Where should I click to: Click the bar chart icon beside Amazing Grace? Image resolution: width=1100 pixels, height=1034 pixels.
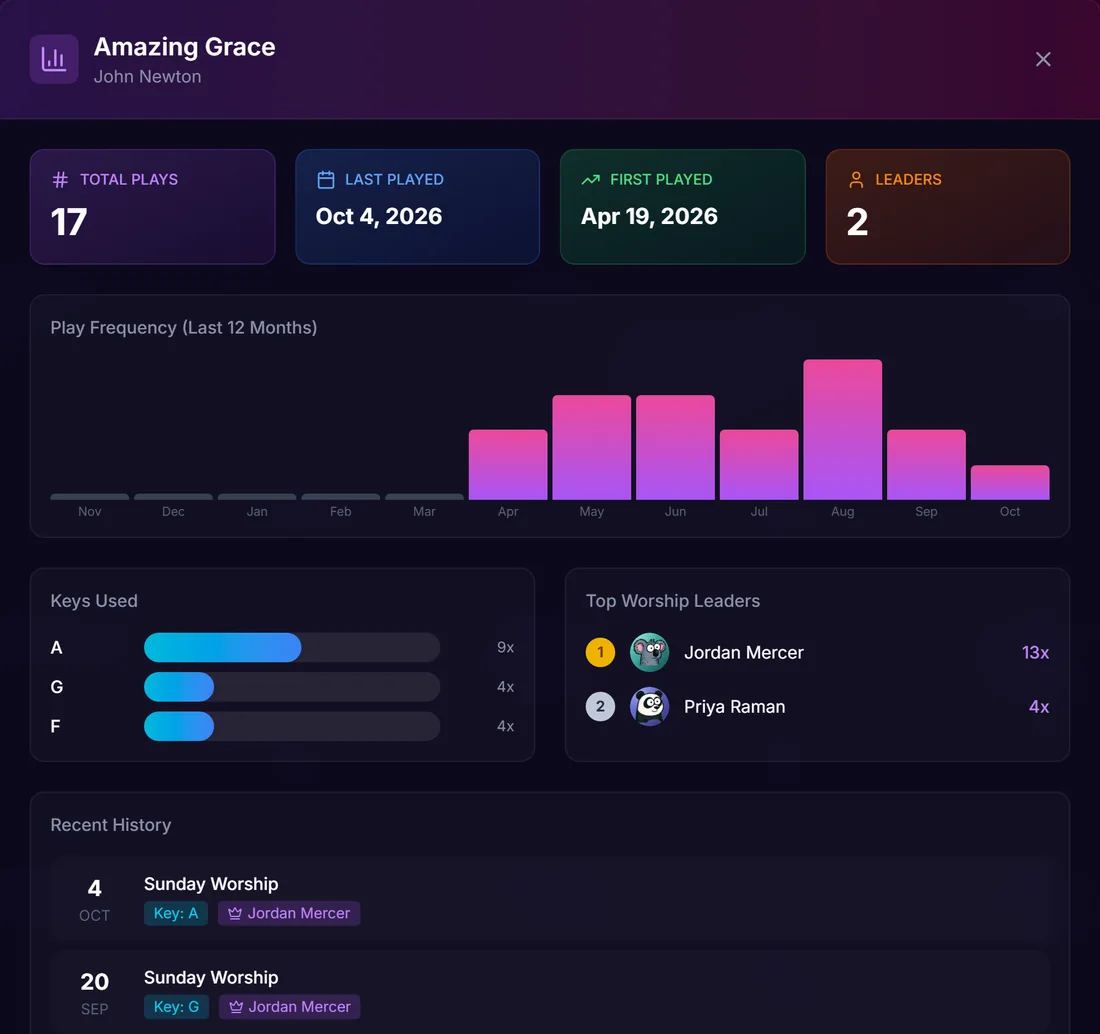pyautogui.click(x=54, y=59)
